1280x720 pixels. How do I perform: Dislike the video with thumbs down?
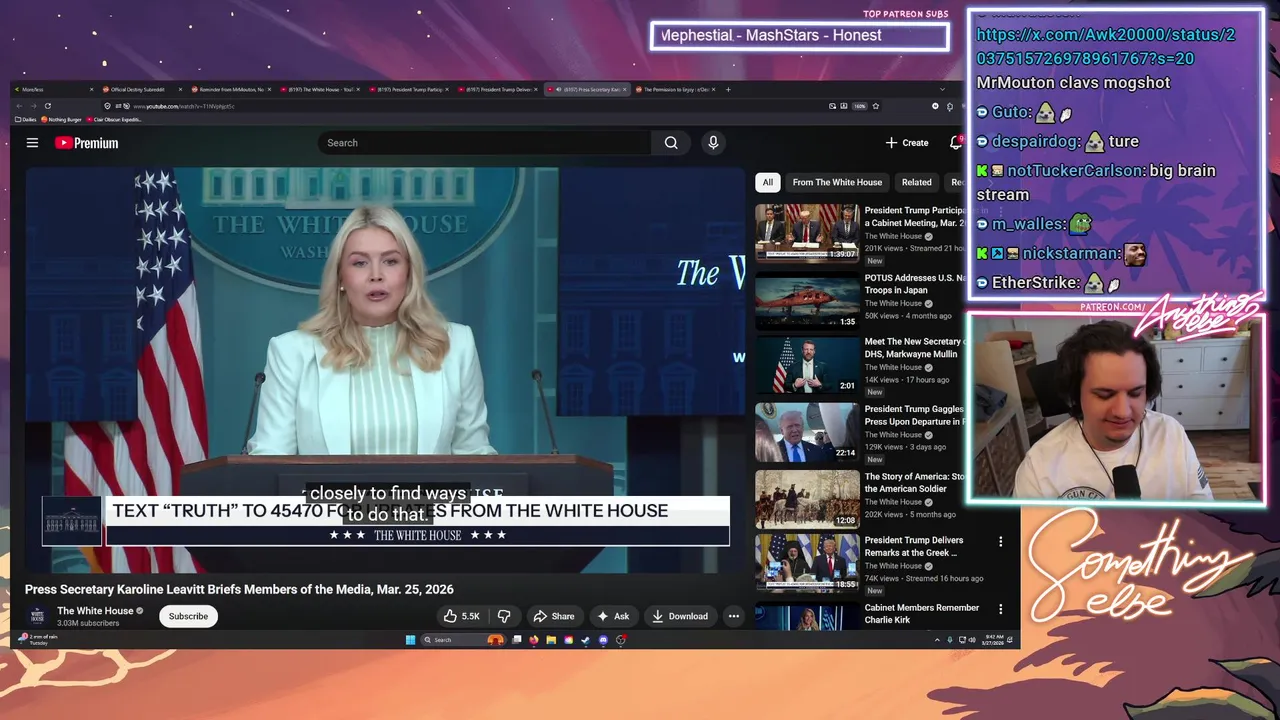point(504,616)
